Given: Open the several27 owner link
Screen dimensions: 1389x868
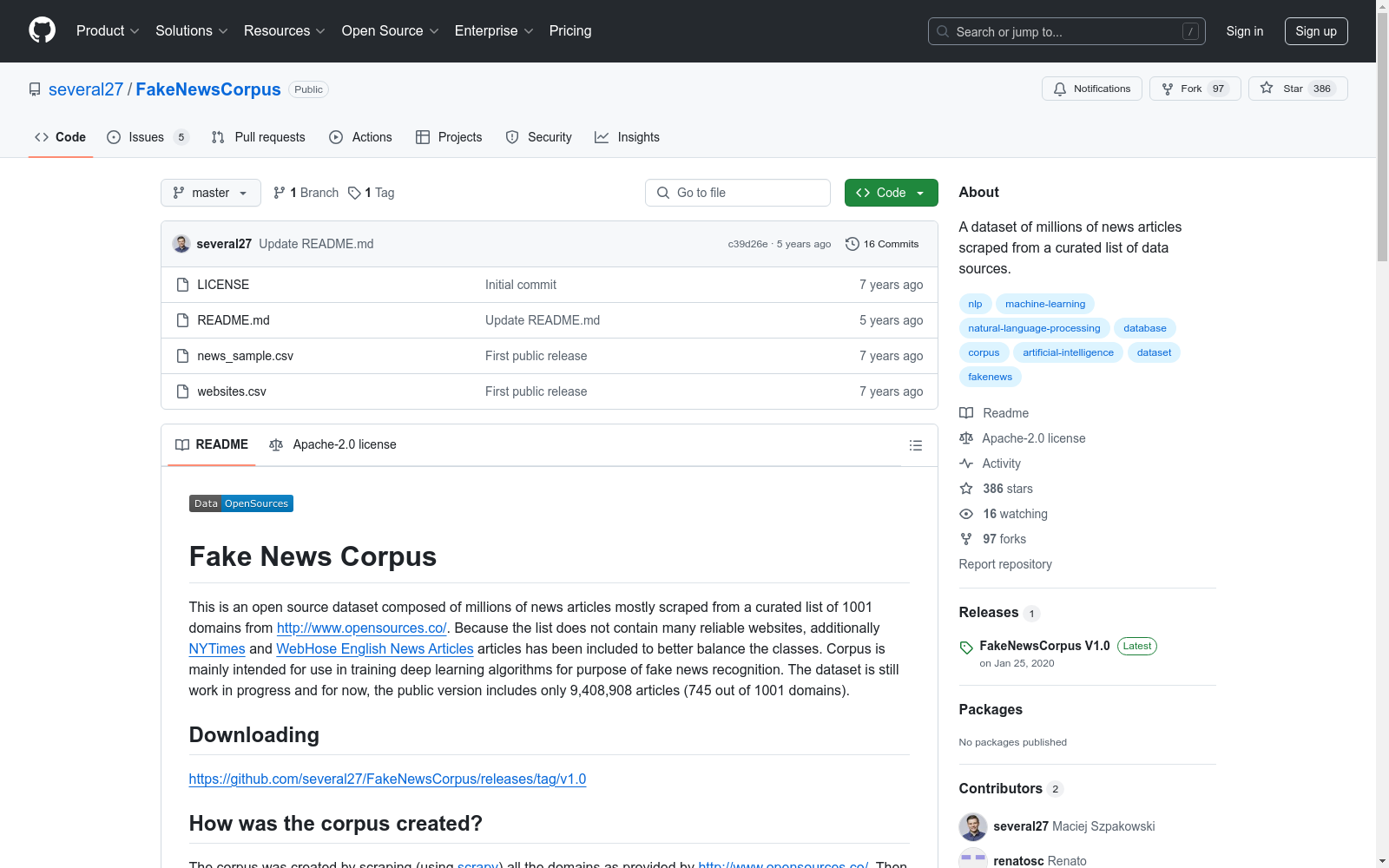Looking at the screenshot, I should (x=86, y=89).
